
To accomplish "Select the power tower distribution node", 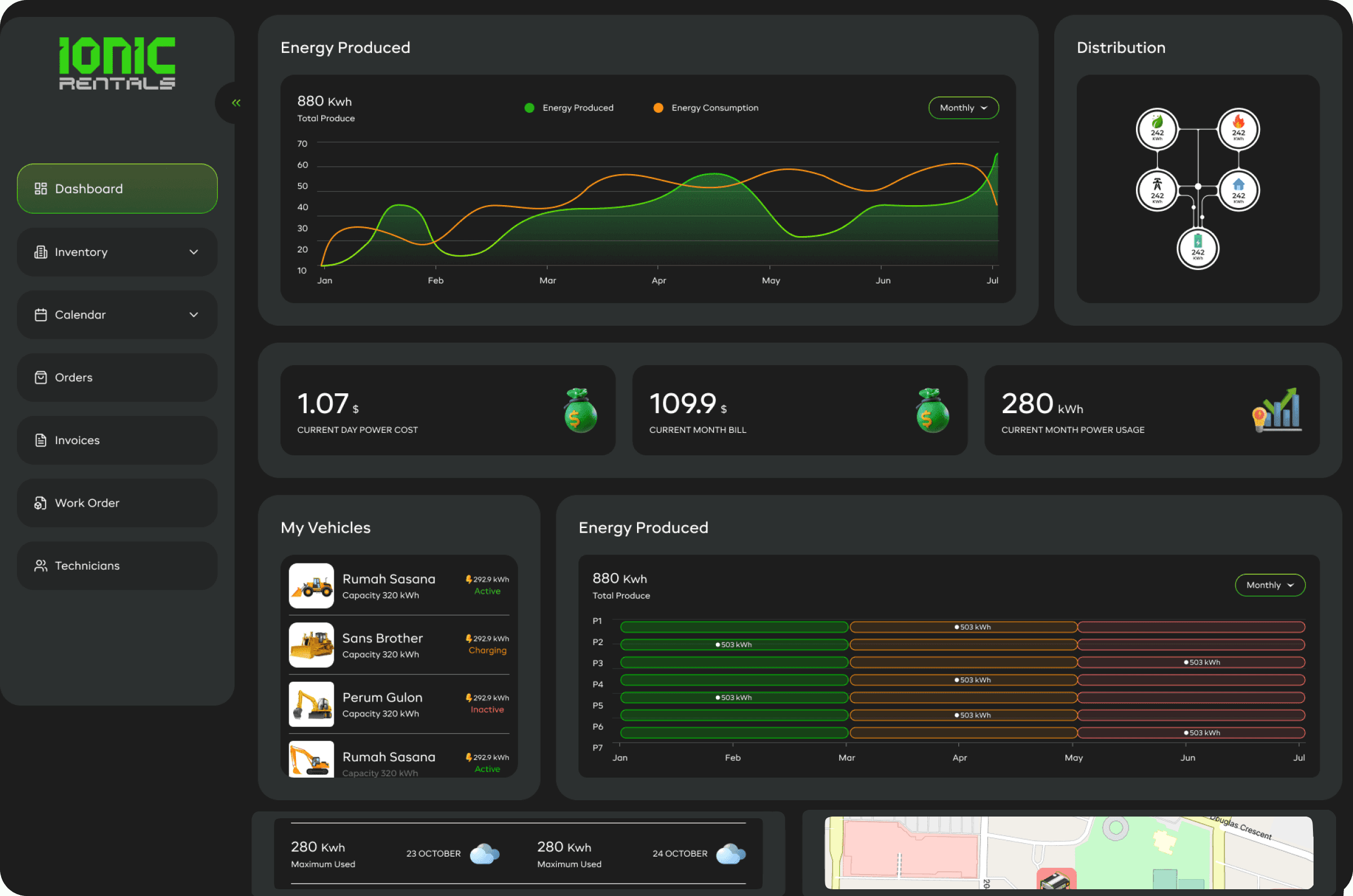I will 1157,190.
